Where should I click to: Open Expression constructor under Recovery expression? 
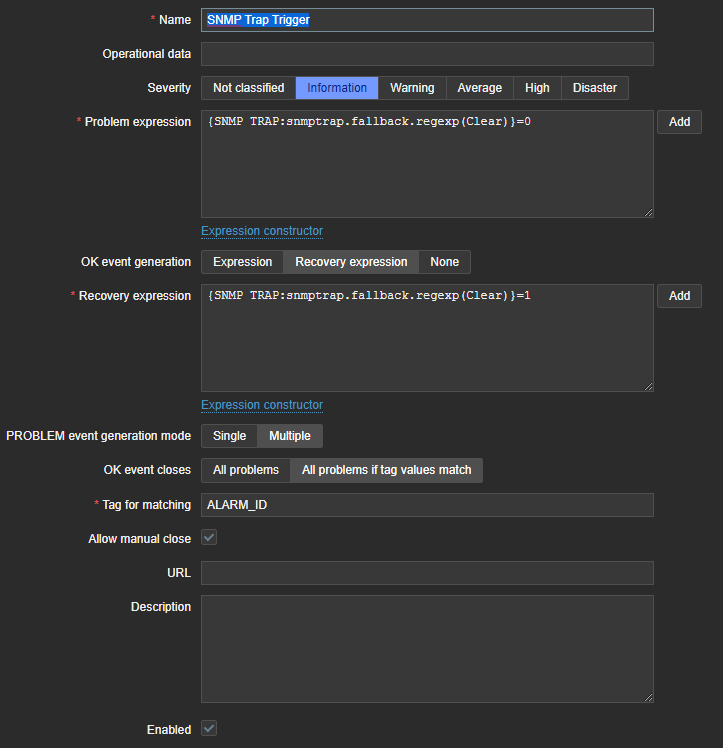click(262, 405)
